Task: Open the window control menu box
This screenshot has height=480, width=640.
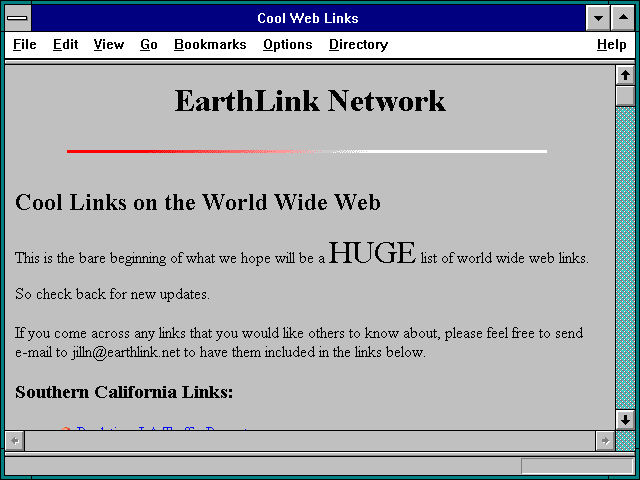Action: (18, 18)
